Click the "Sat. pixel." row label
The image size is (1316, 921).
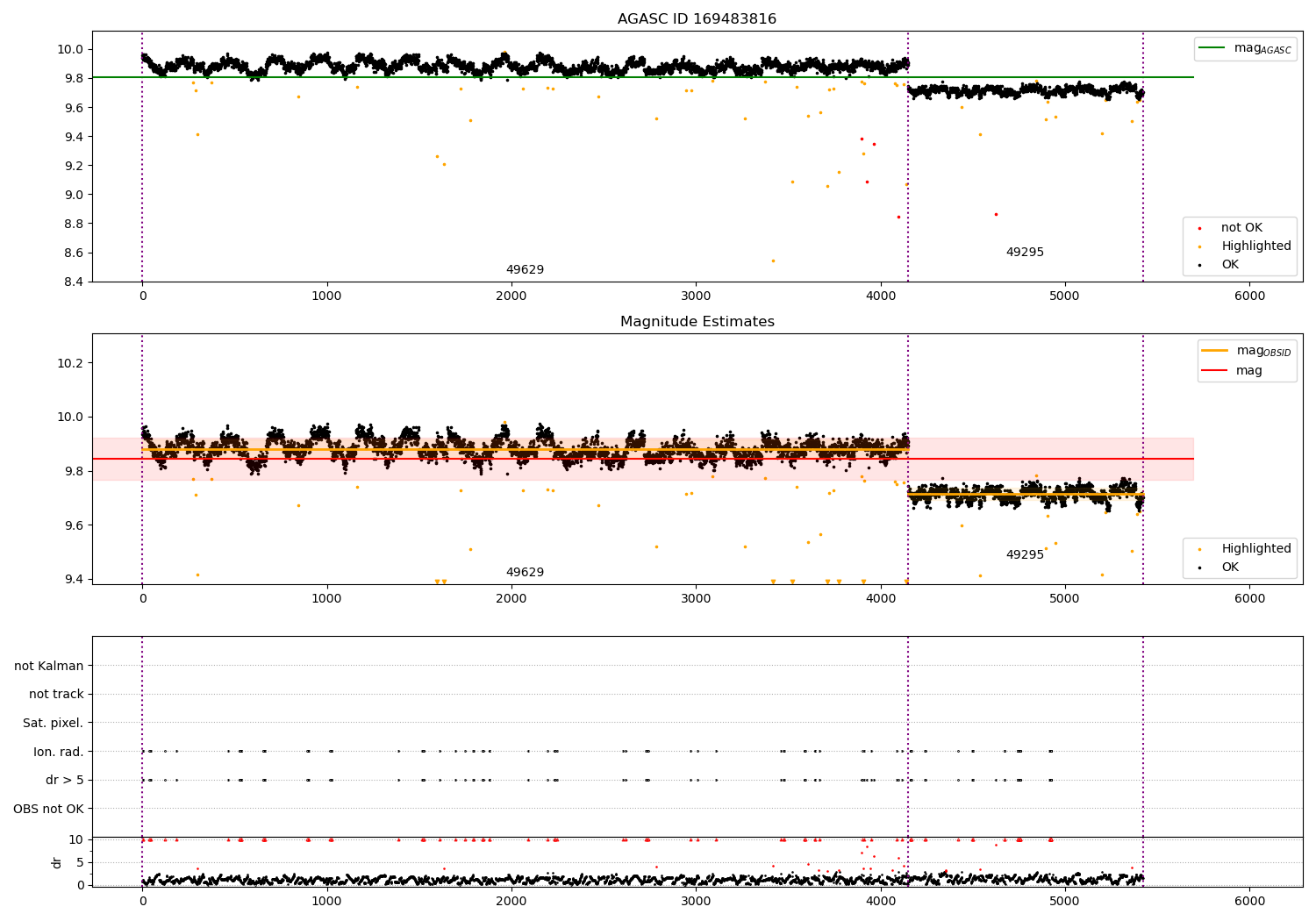tap(54, 724)
